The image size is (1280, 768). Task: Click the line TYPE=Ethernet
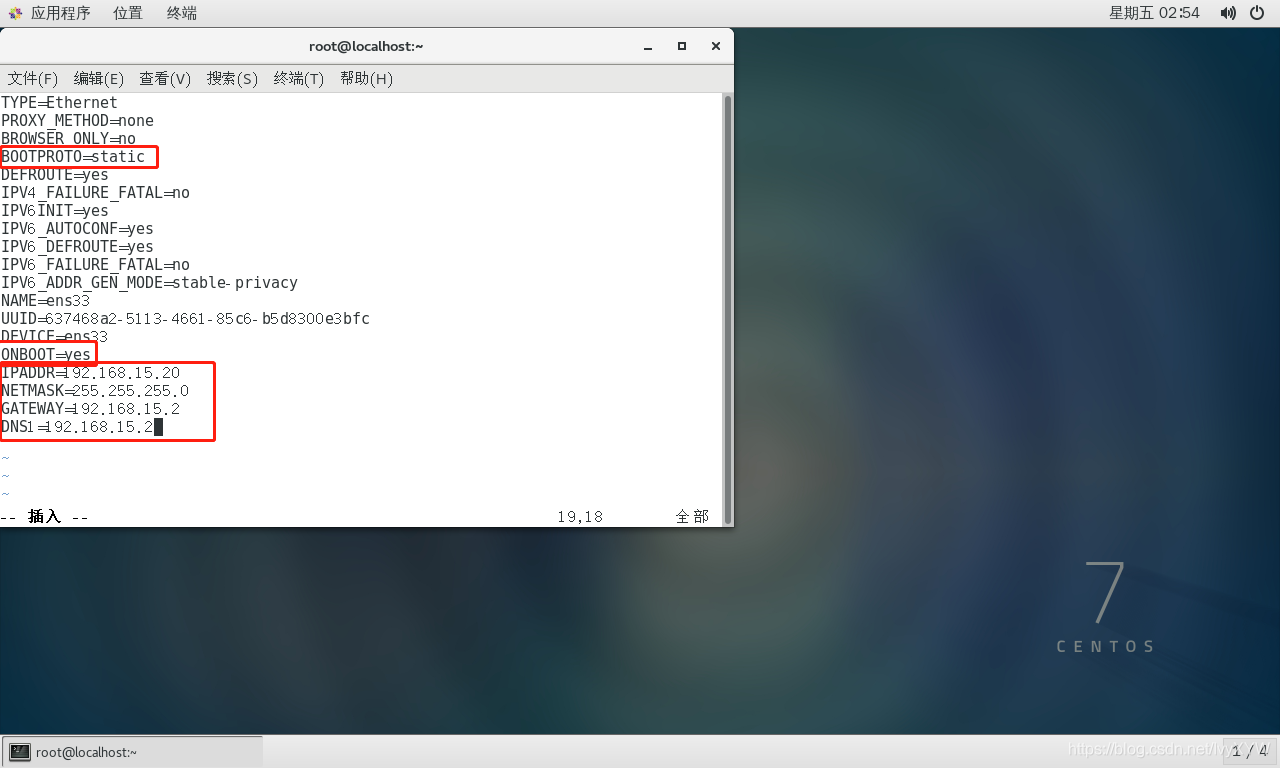pos(59,103)
